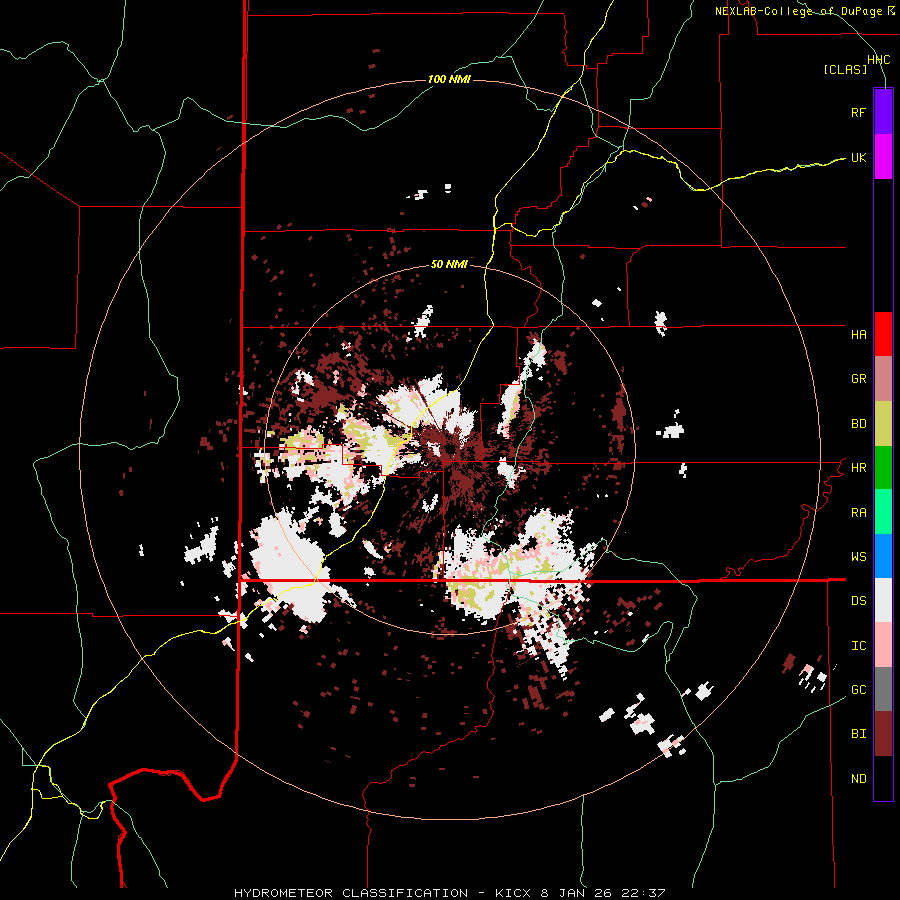Click the BD legend label
This screenshot has height=900, width=900.
coord(858,424)
